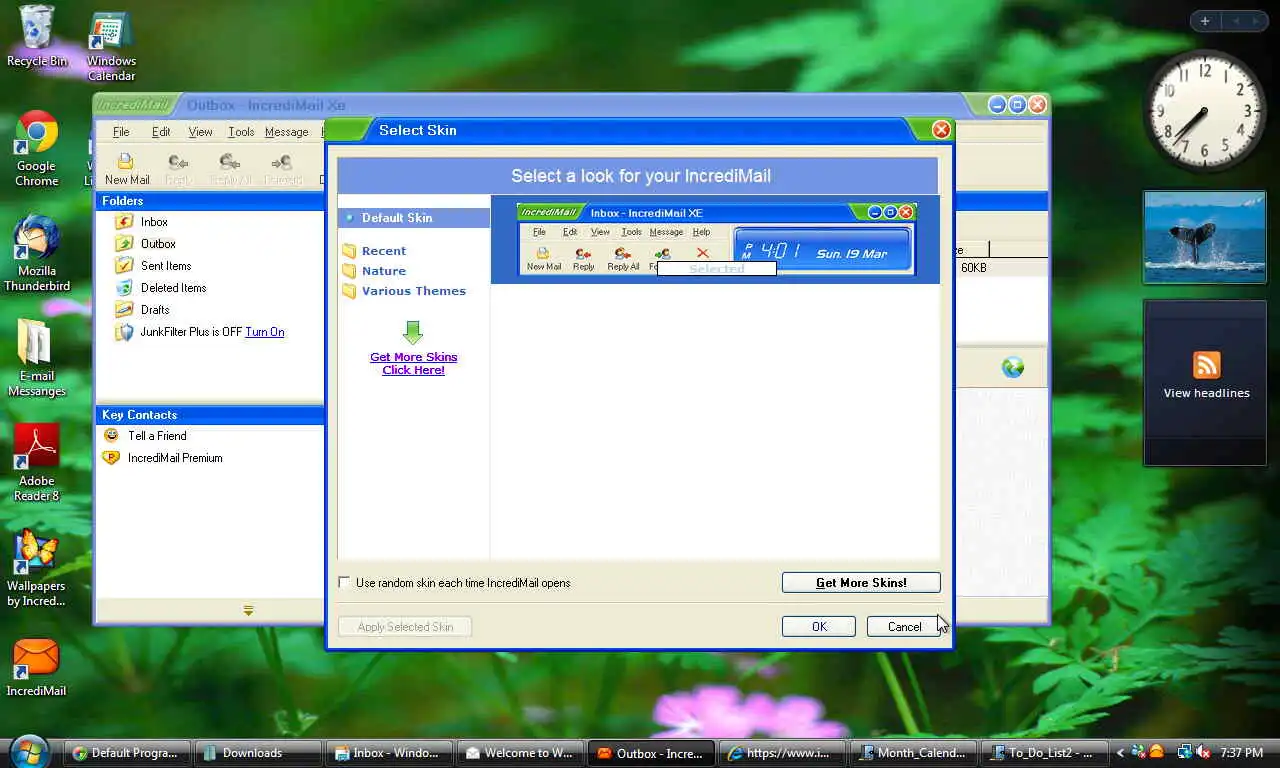Click taskbar clock showing 7:37 PM
Viewport: 1280px width, 768px height.
(x=1241, y=753)
